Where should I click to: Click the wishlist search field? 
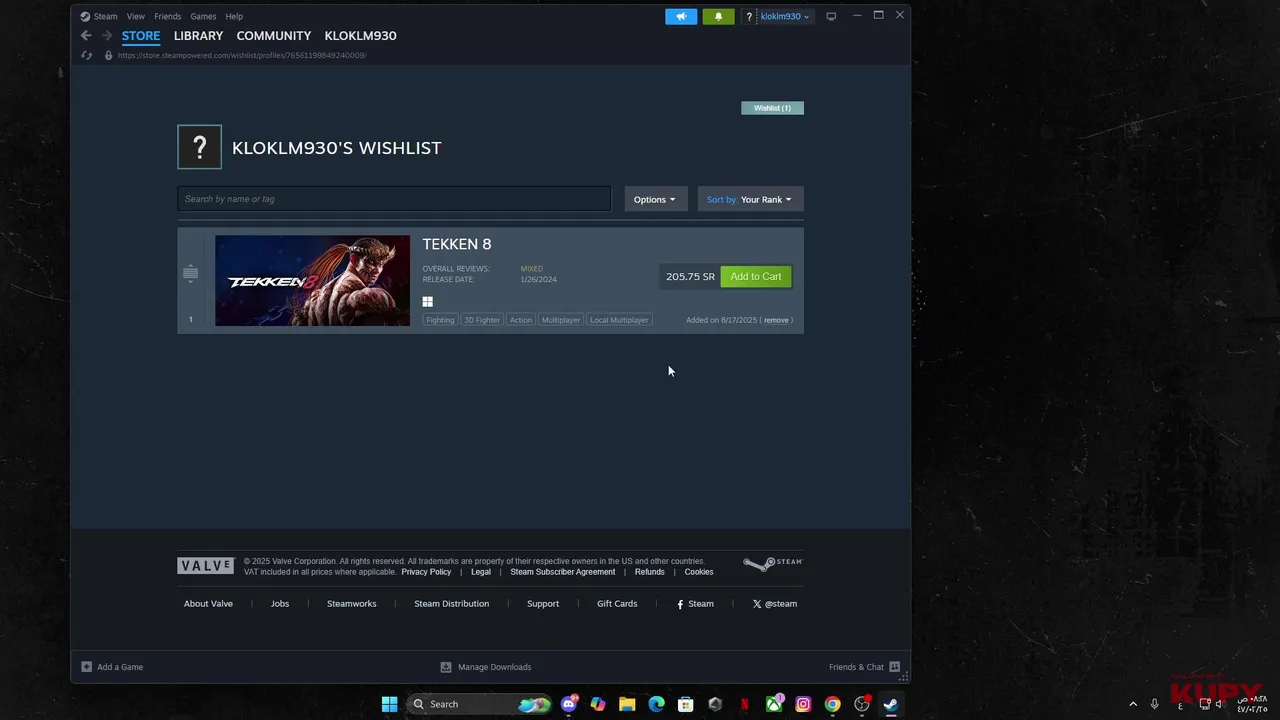[x=394, y=199]
